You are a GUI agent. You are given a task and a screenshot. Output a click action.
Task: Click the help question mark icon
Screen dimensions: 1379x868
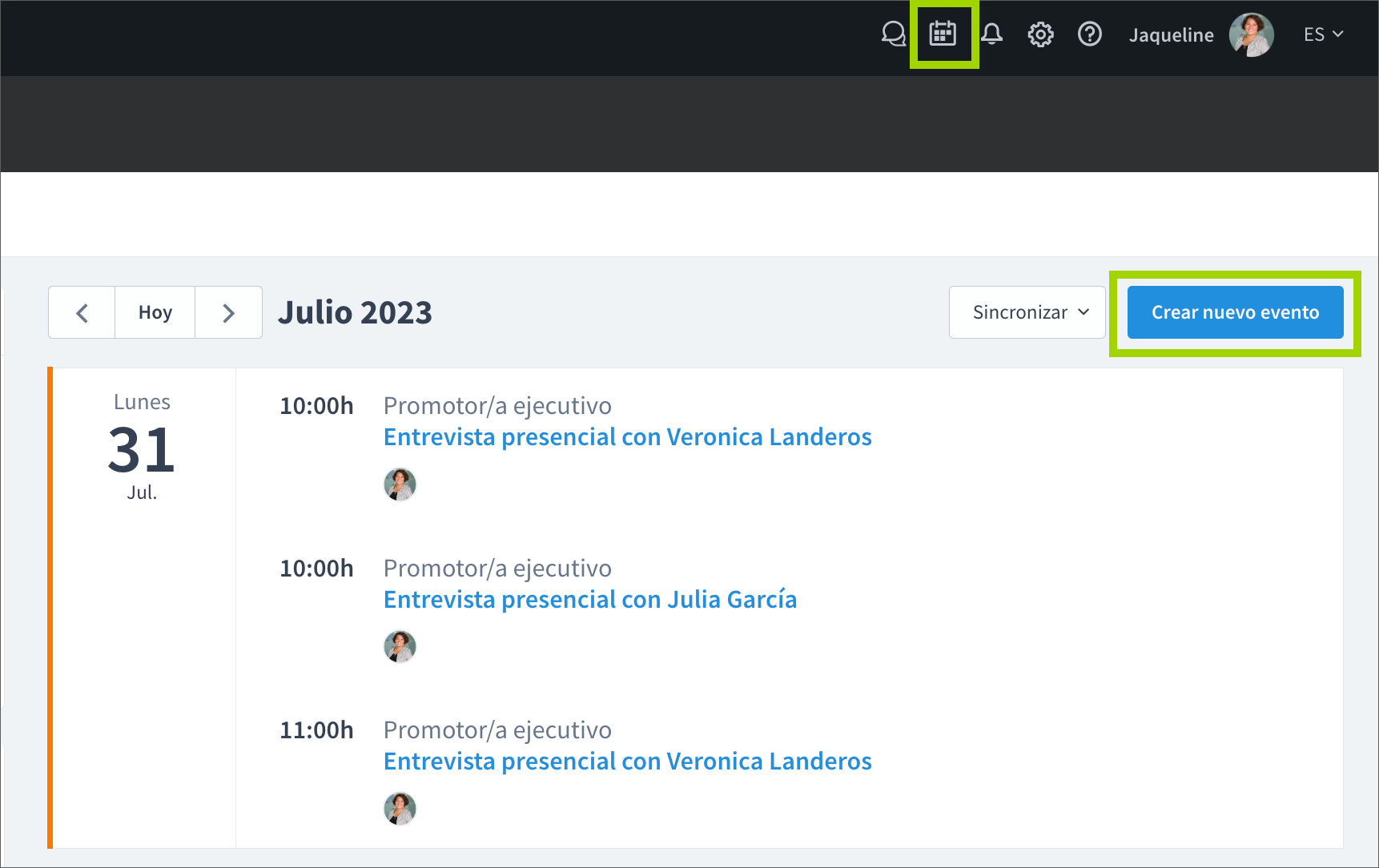tap(1089, 34)
